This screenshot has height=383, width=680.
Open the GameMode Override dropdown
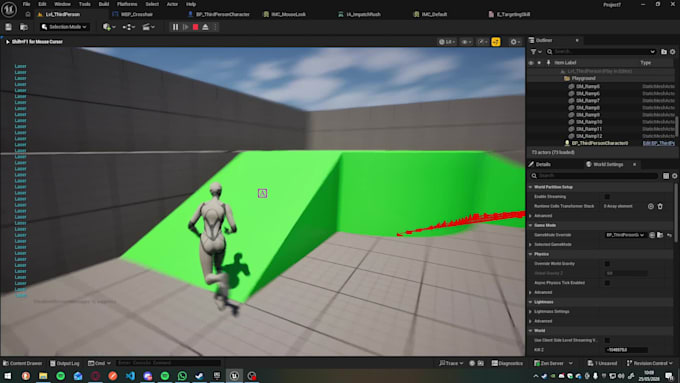point(625,235)
